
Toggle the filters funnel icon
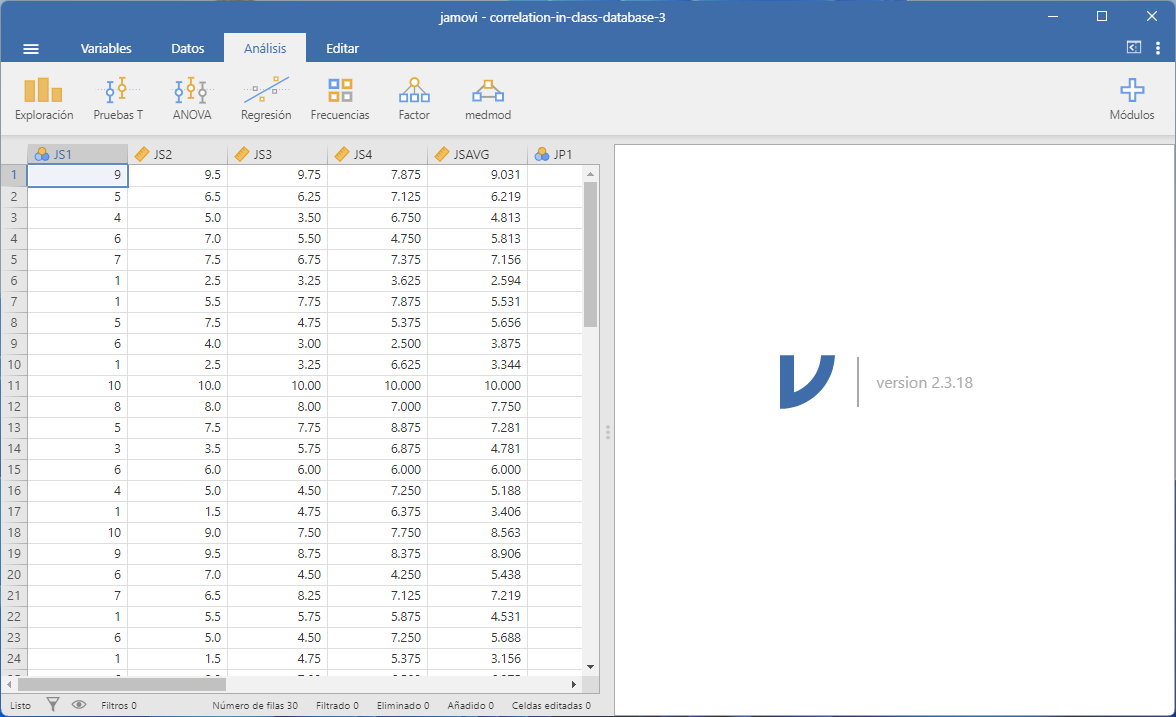click(x=53, y=705)
